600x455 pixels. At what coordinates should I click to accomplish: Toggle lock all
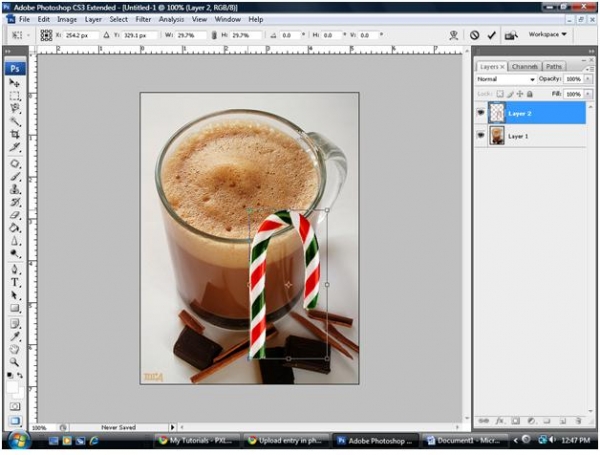pos(530,94)
